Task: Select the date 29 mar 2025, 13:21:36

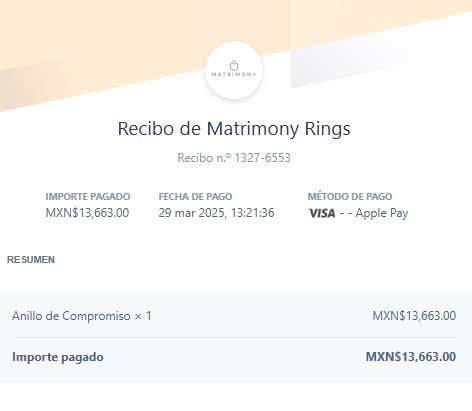Action: click(x=216, y=213)
